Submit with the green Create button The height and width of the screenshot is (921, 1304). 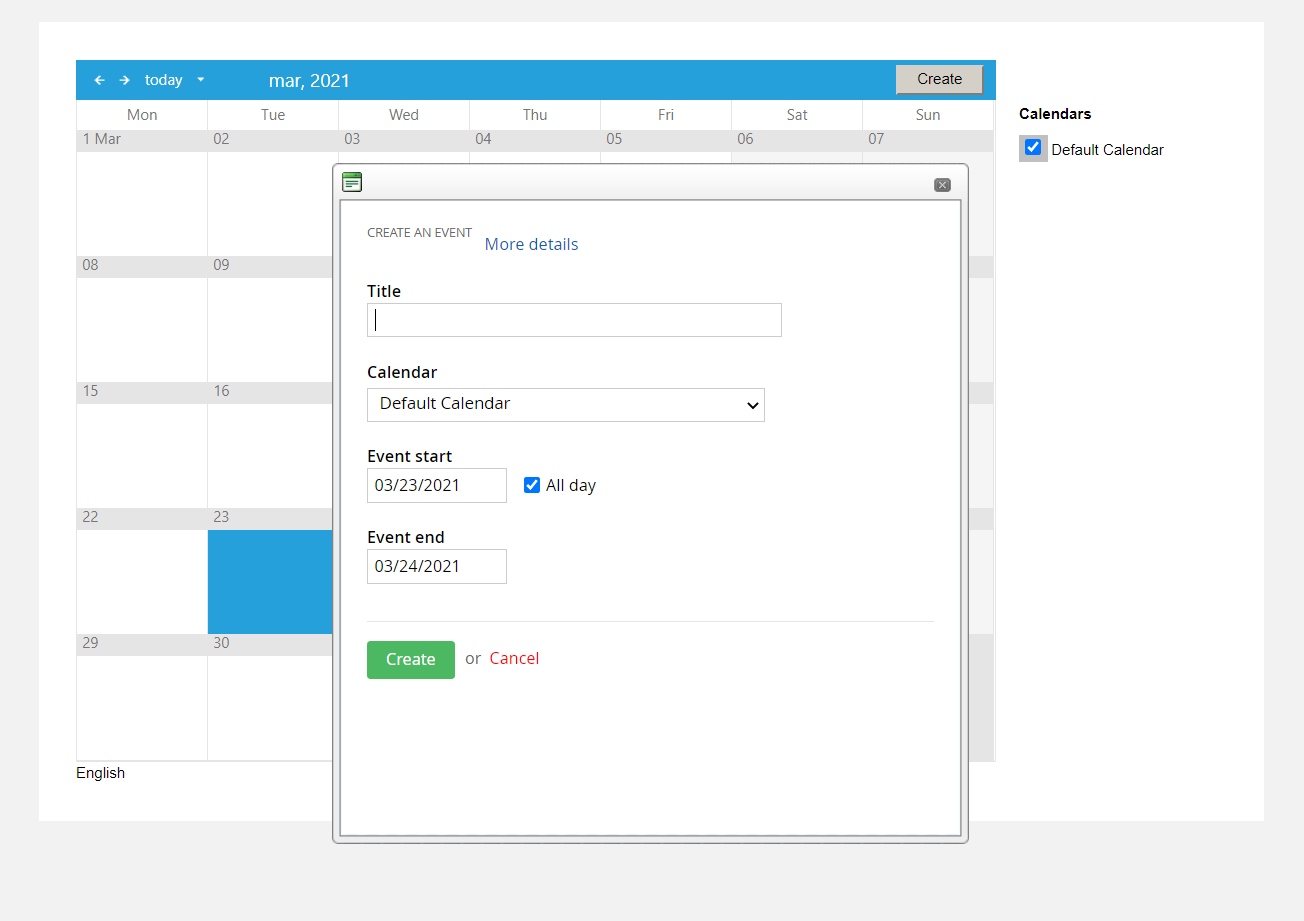coord(411,660)
